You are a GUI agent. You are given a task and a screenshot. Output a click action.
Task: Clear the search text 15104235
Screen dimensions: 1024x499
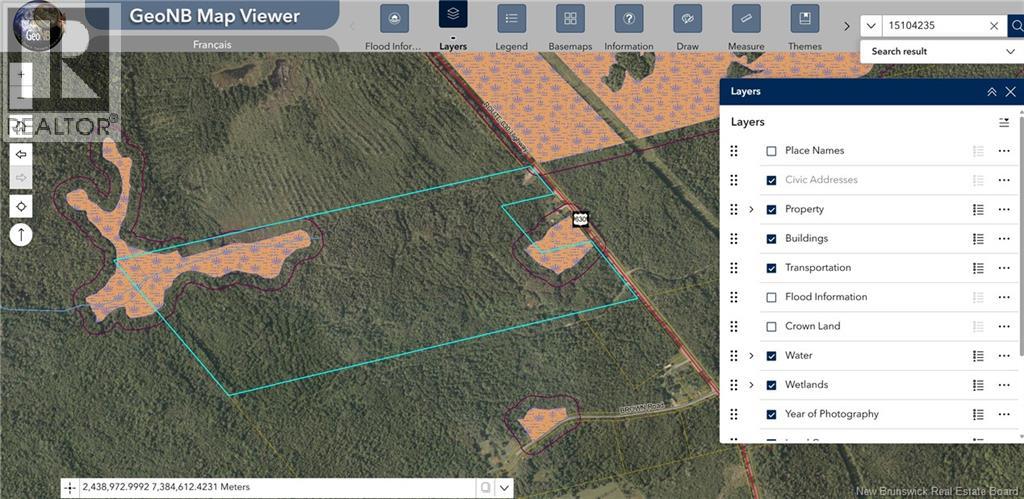tap(994, 26)
